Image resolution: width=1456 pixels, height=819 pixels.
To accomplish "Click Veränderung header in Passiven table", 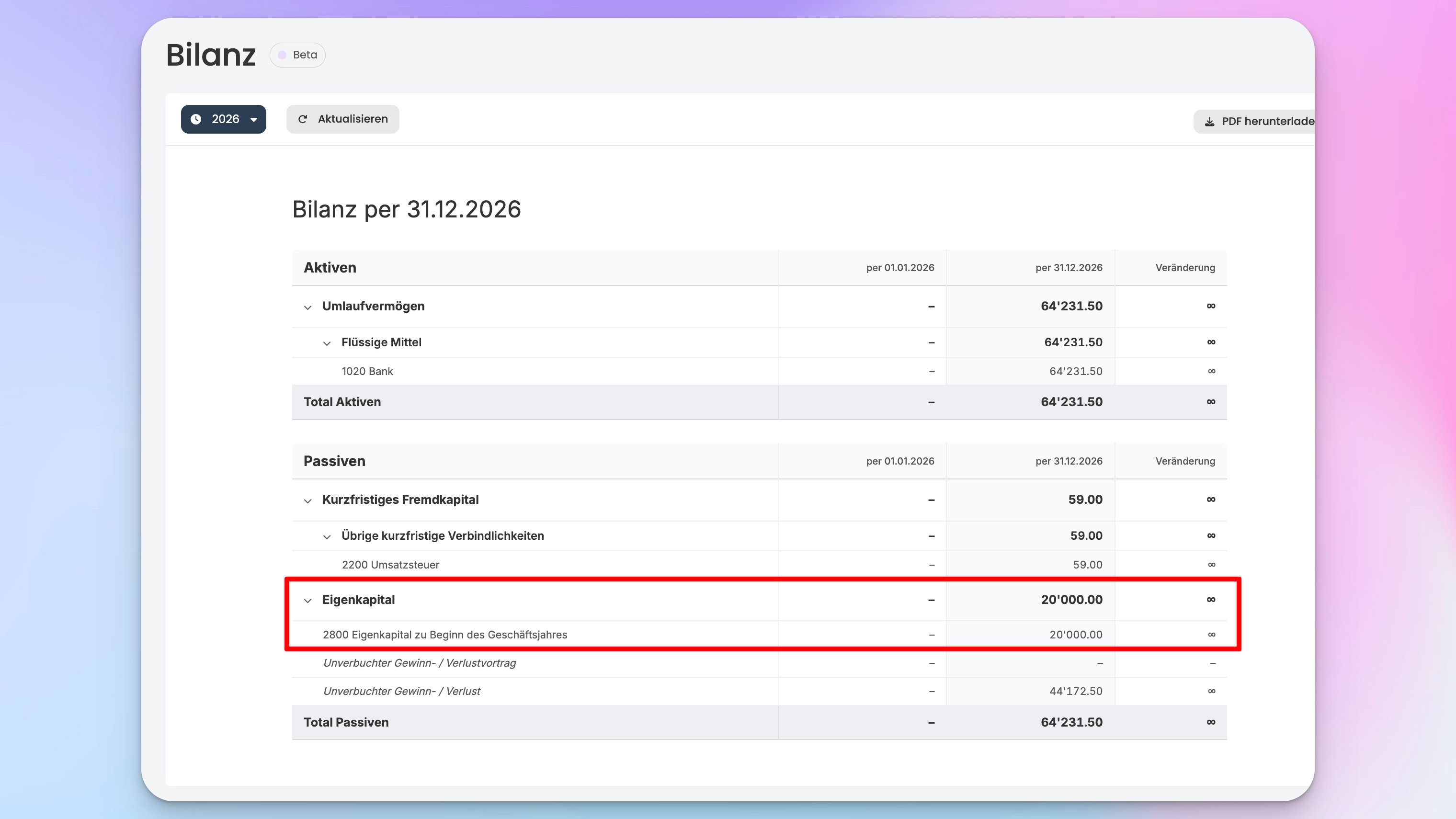I will click(x=1185, y=461).
